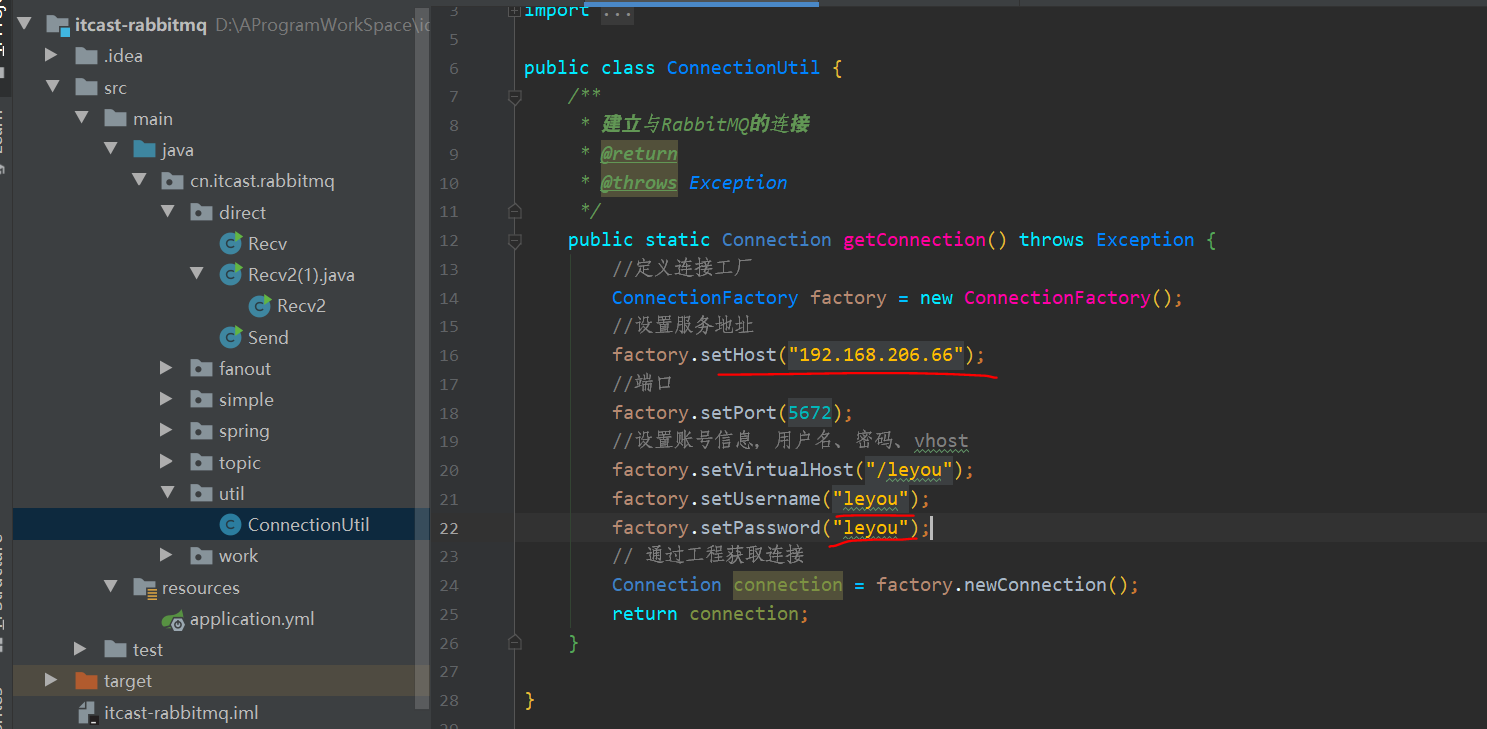Collapse the direct package arrow
This screenshot has width=1487, height=729.
pos(168,211)
